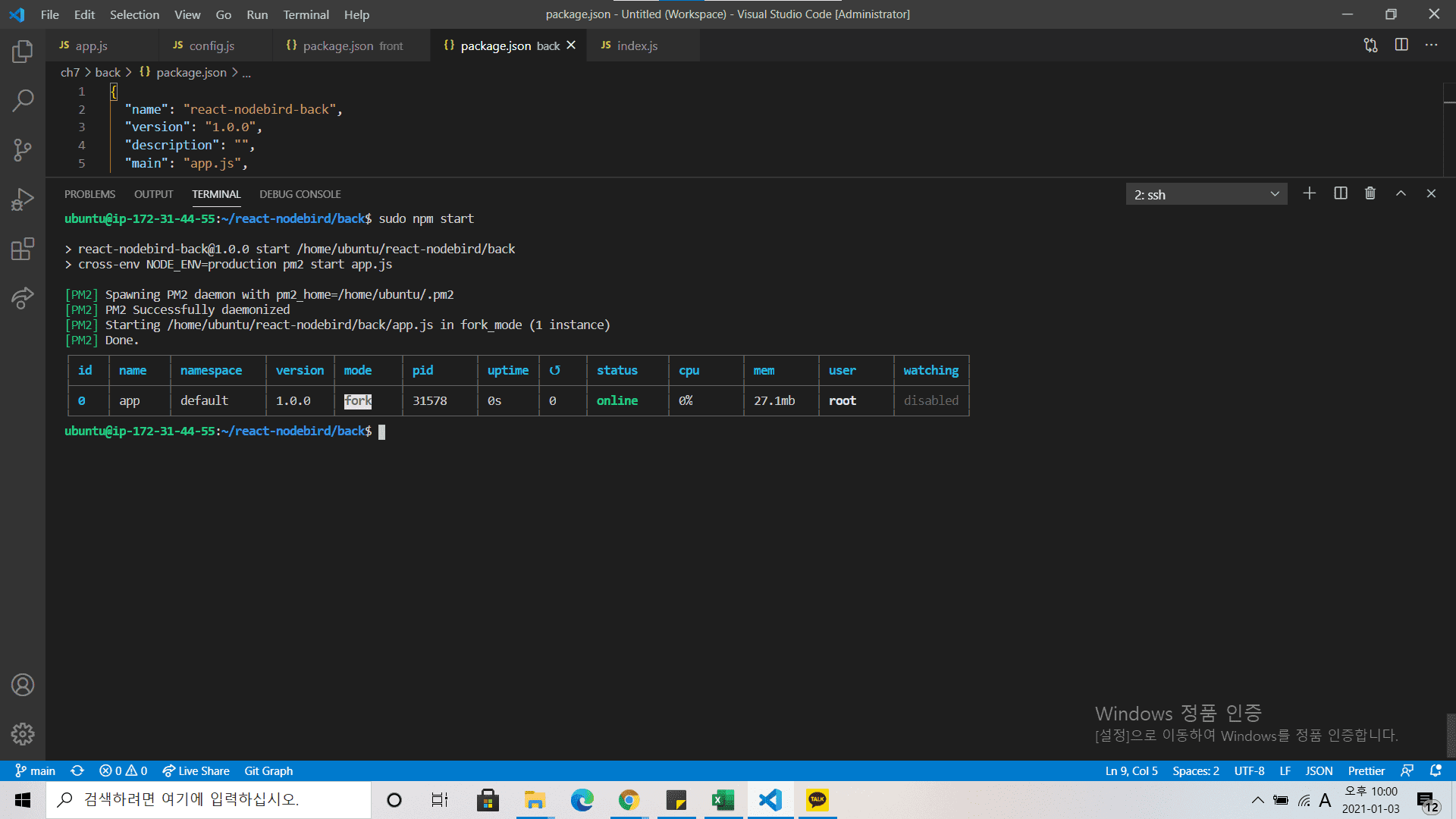The image size is (1456, 819).
Task: Open the Extensions view
Action: 23,249
